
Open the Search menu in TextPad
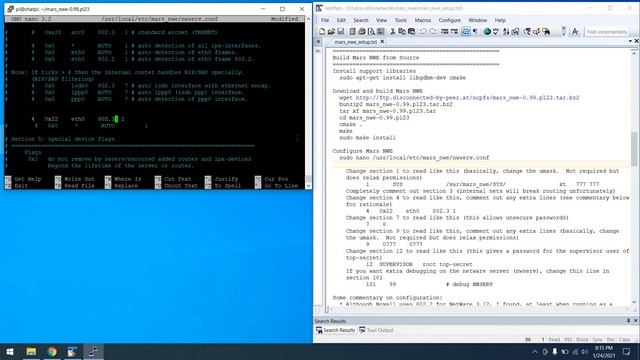[x=360, y=20]
